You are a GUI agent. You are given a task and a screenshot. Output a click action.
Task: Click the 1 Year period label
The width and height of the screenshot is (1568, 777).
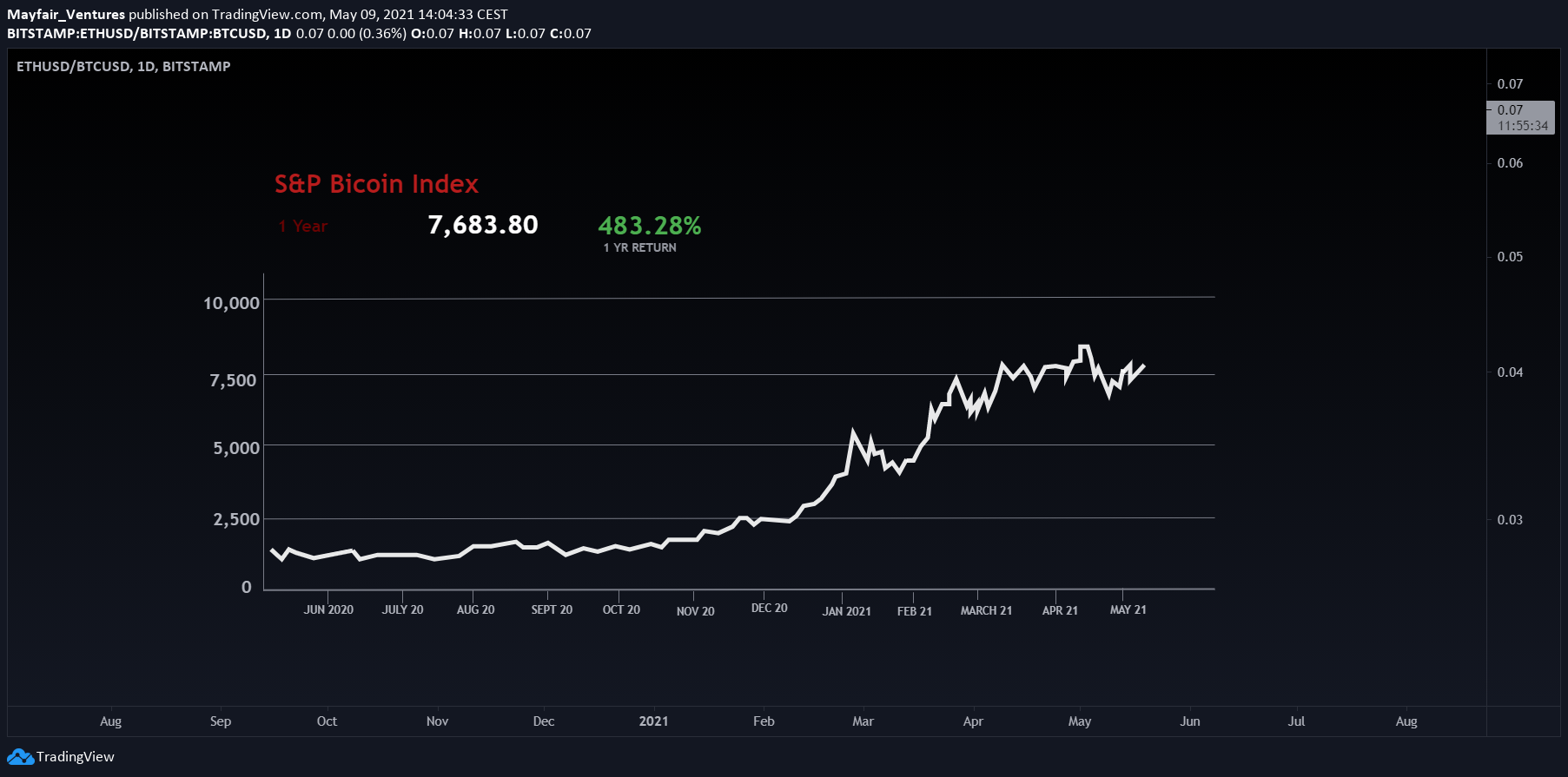303,227
